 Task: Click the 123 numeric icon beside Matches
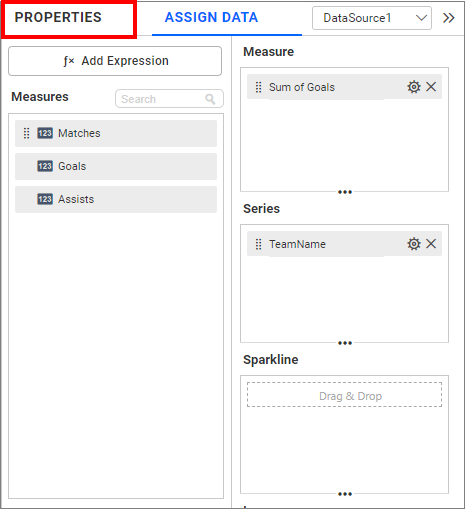click(x=45, y=133)
